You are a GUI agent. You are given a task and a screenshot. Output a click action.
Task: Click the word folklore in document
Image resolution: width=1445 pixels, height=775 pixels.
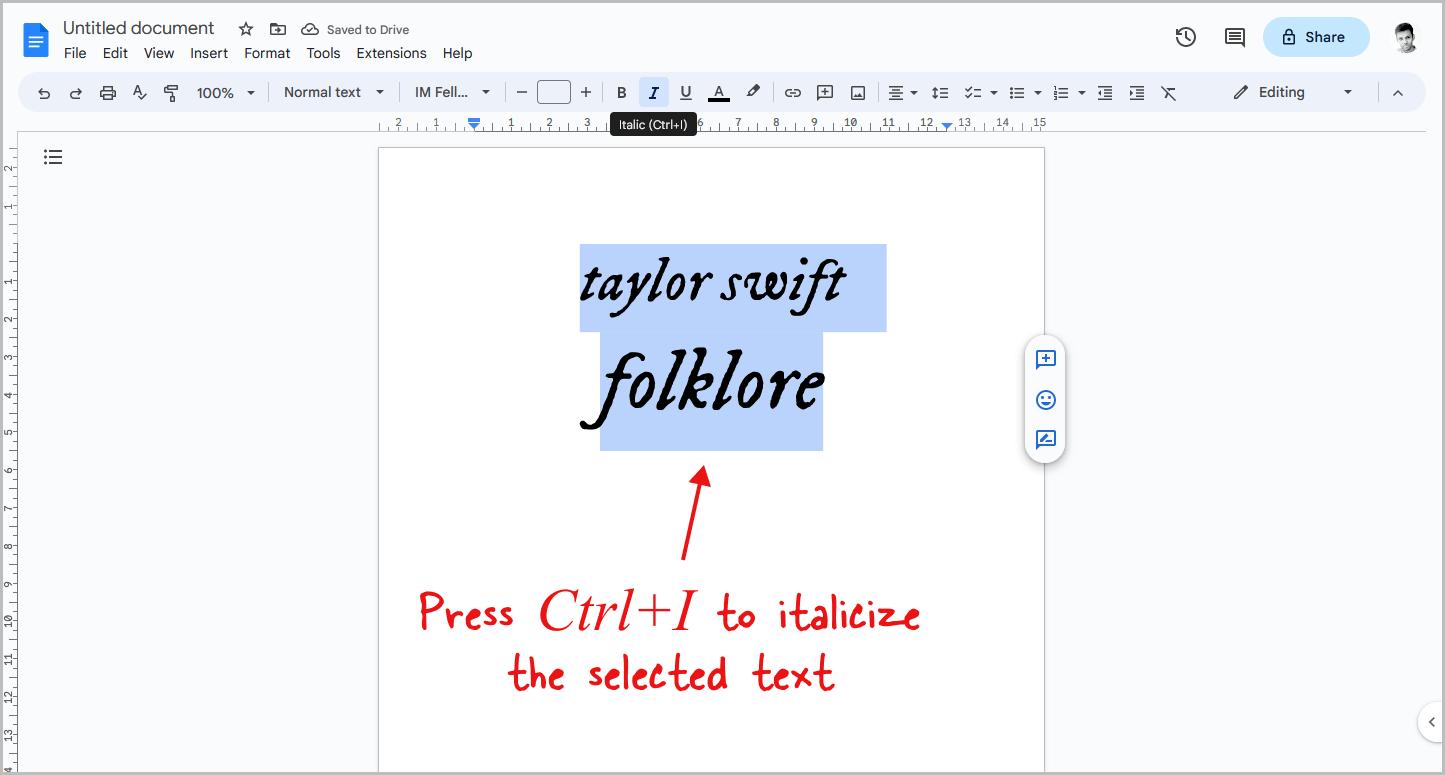[703, 389]
